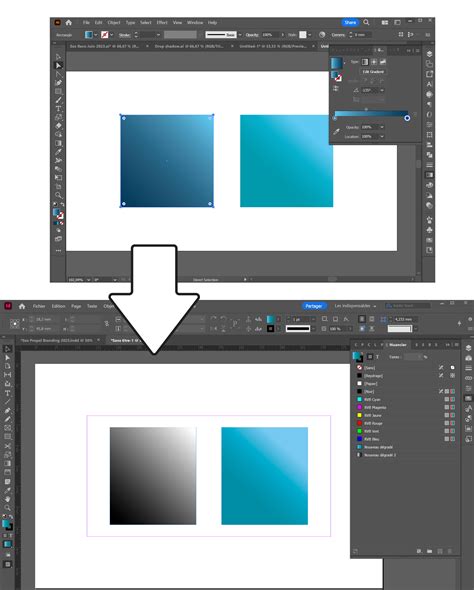This screenshot has height=590, width=474.
Task: Click reverse gradient icon in Gradient panel
Action: pos(336,89)
